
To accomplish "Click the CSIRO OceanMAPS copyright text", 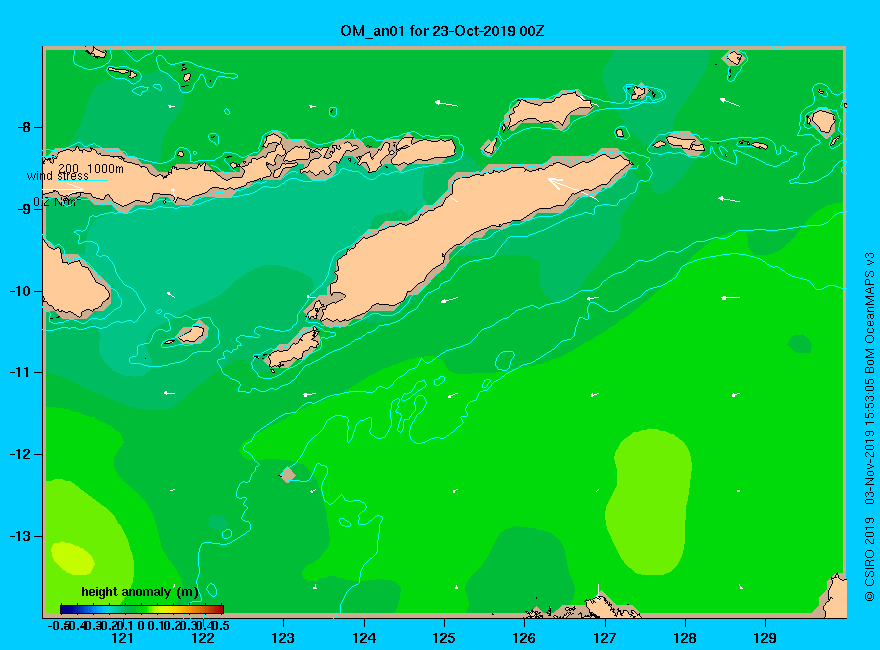I will tap(869, 427).
